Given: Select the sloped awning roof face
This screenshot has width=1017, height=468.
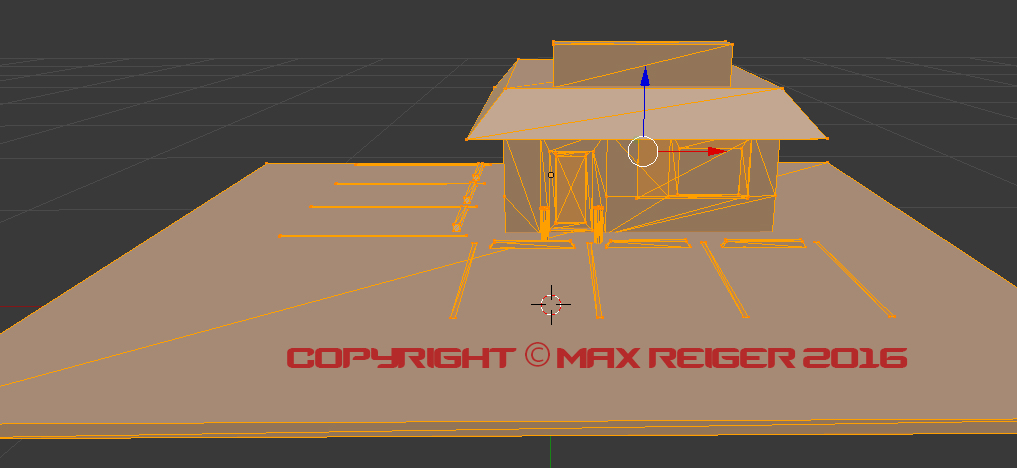Looking at the screenshot, I should [647, 114].
